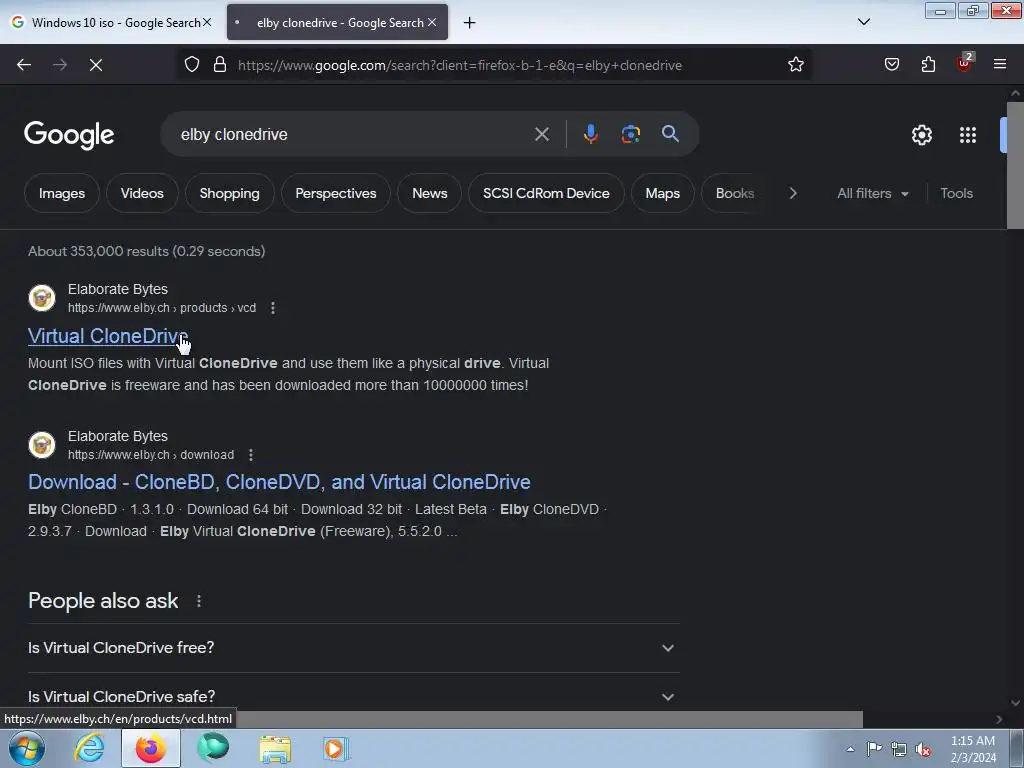Screen dimensions: 1024x768
Task: Open Google quick settings gear
Action: (x=921, y=135)
